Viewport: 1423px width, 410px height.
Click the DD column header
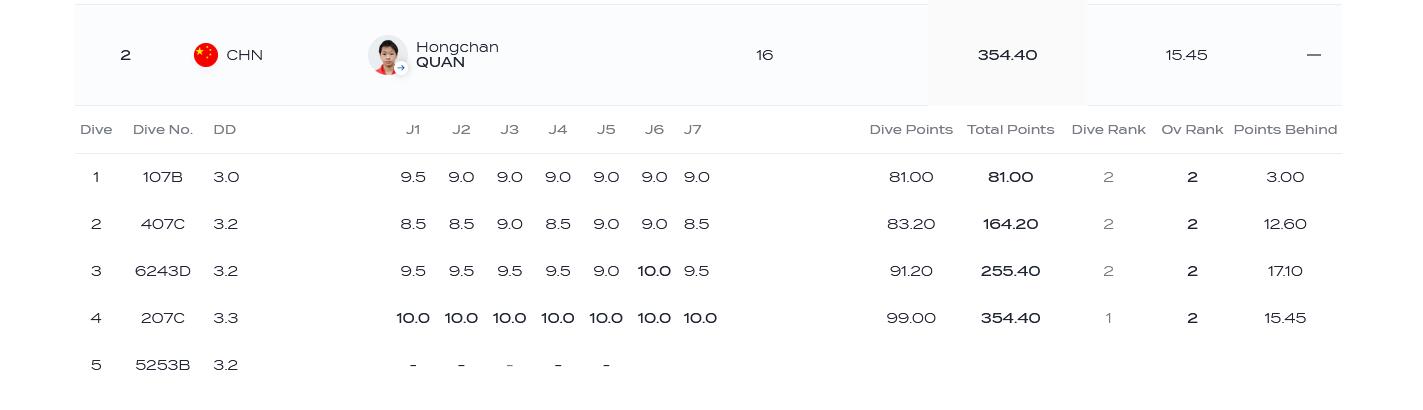tap(224, 130)
